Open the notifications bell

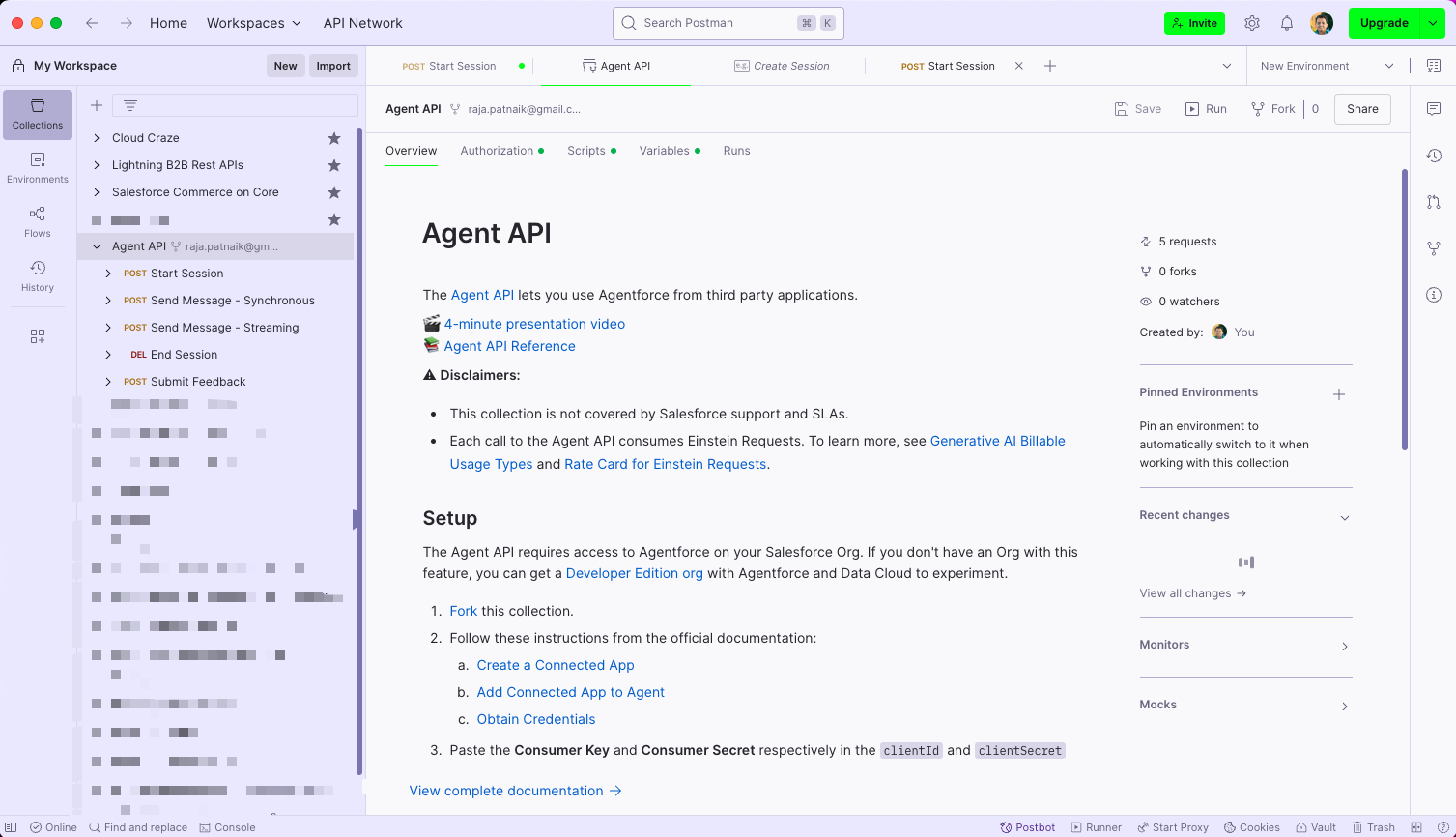(x=1287, y=23)
